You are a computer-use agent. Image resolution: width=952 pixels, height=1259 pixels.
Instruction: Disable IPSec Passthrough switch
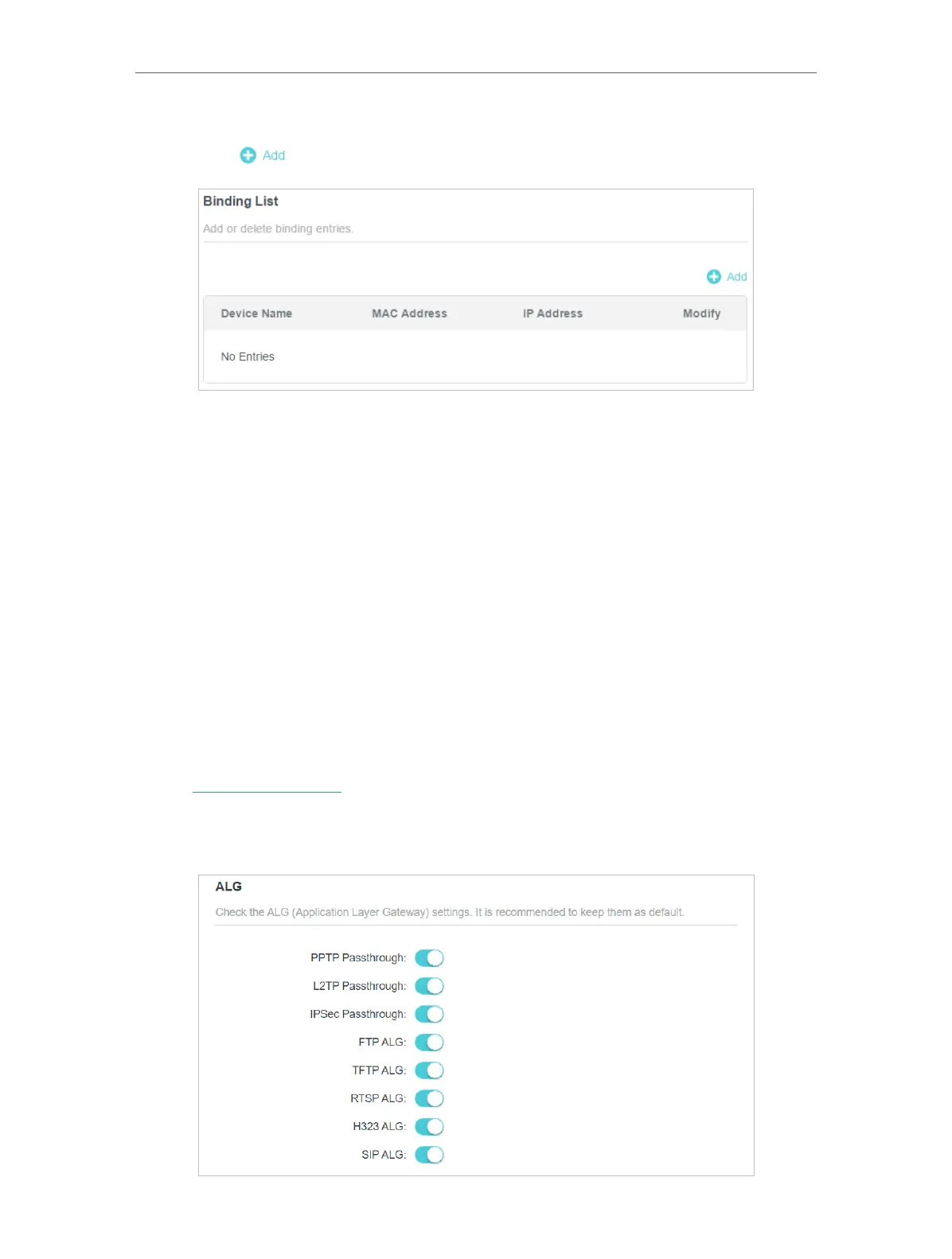pos(429,1014)
